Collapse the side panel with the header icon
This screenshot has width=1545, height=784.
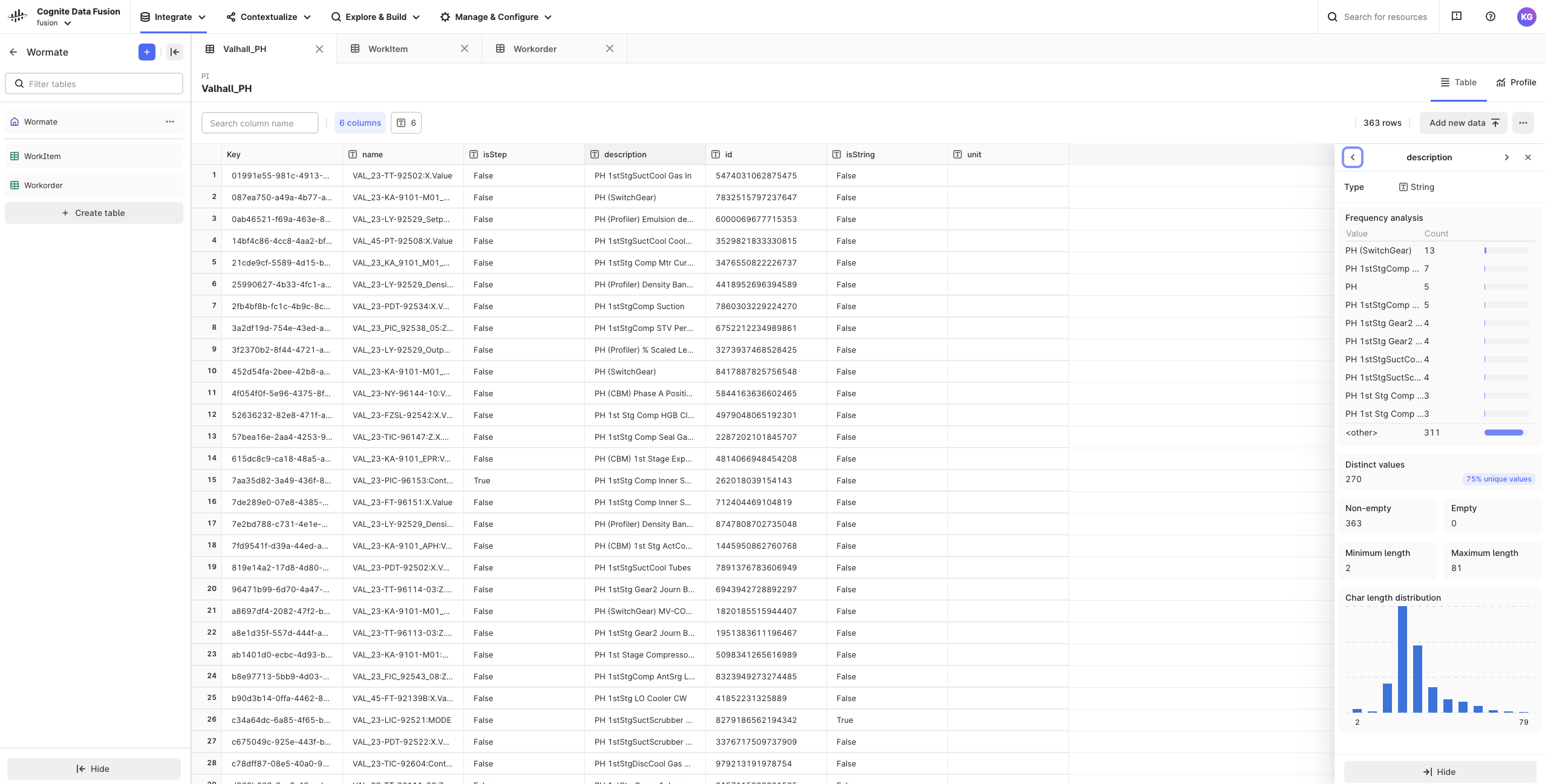coord(175,52)
